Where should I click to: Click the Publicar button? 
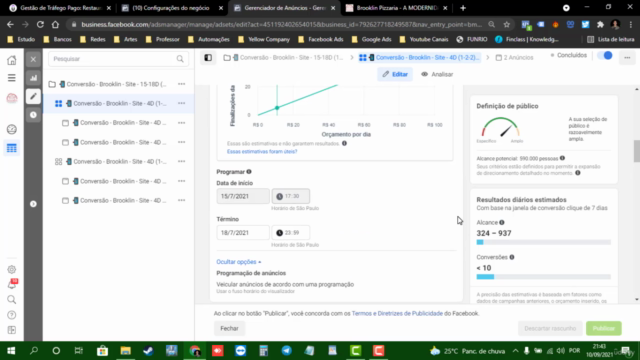(604, 328)
